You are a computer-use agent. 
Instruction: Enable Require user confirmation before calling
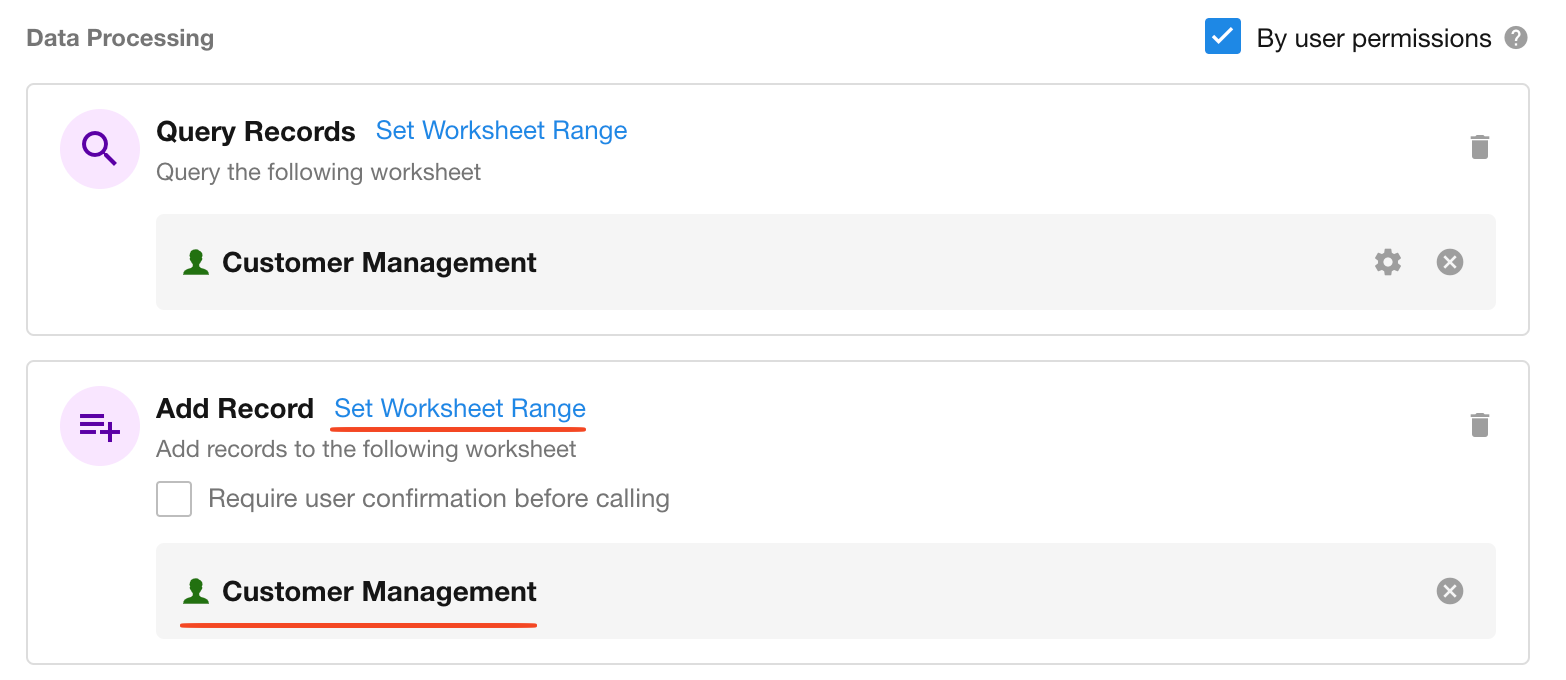tap(174, 499)
